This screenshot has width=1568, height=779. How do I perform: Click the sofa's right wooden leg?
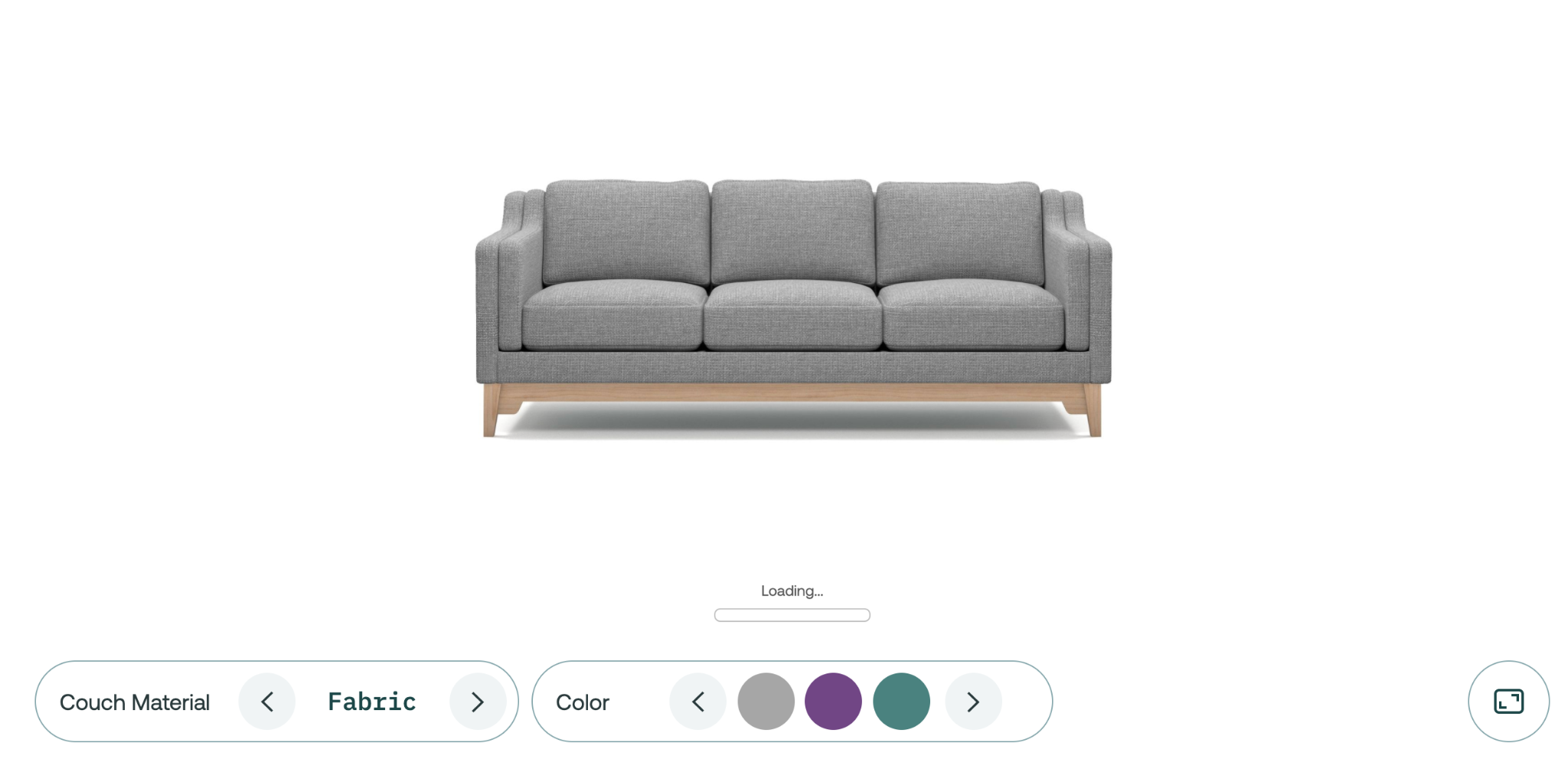(x=1089, y=411)
